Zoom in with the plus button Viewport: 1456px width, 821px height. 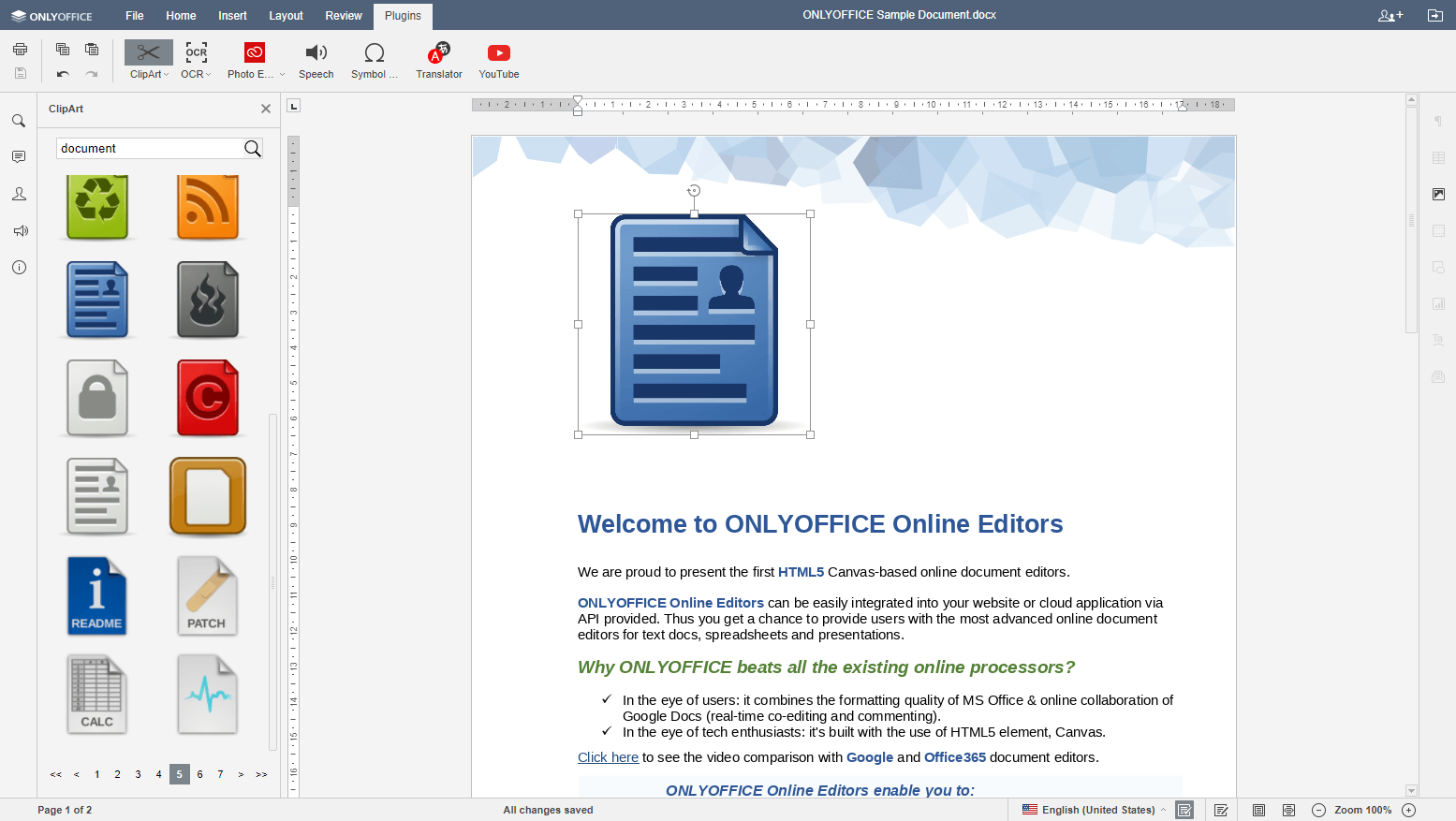(x=1408, y=810)
